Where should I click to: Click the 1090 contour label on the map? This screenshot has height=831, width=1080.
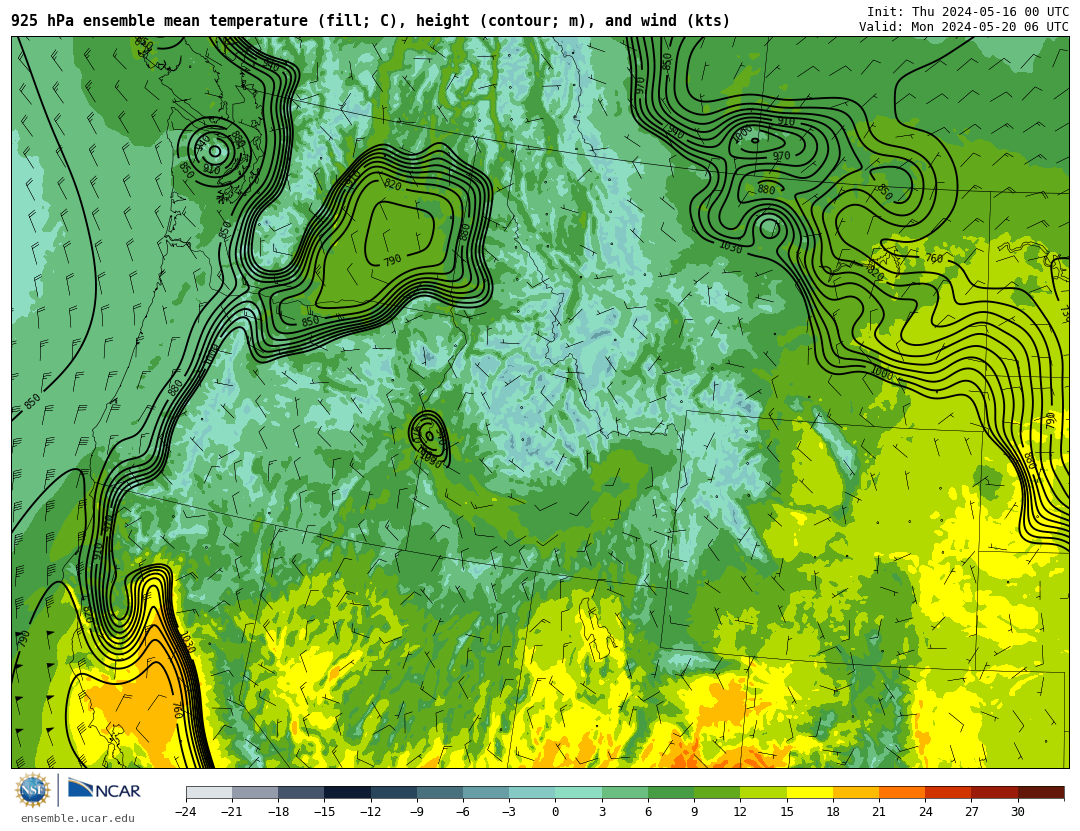point(431,458)
